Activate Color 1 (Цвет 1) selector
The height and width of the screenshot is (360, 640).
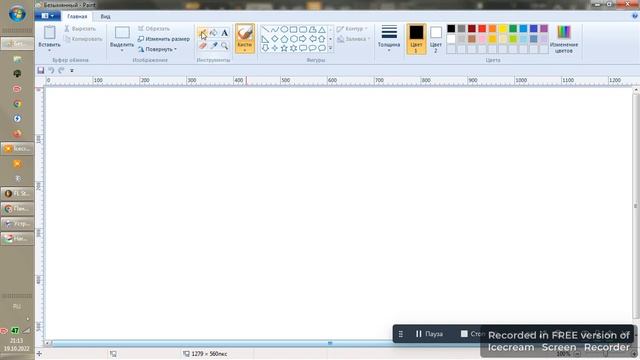(416, 39)
